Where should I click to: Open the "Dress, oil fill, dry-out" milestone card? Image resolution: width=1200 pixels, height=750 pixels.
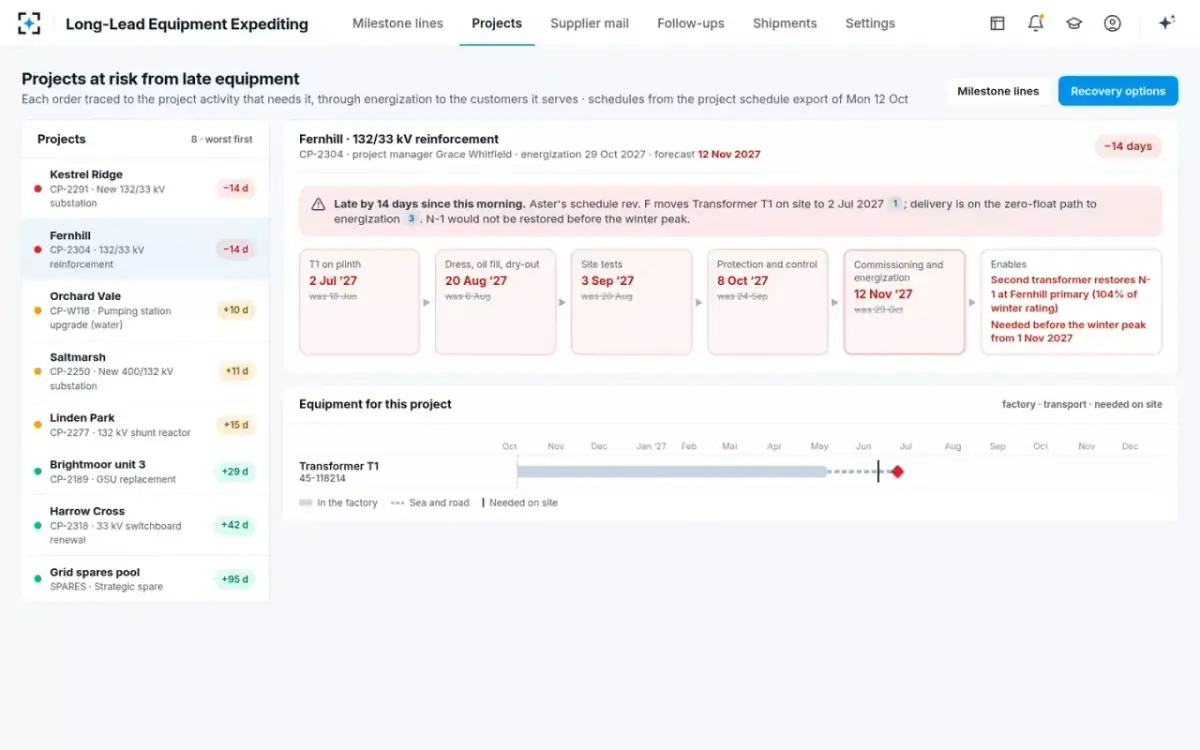coord(496,302)
